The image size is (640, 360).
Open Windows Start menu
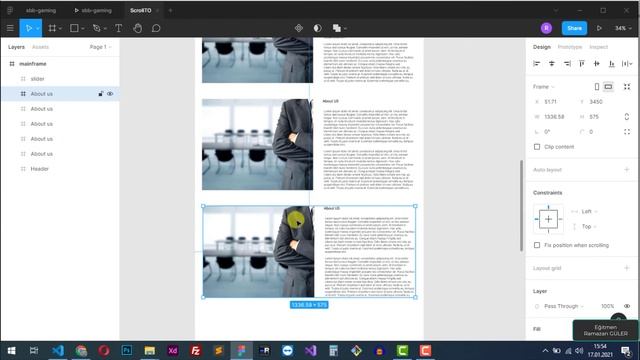(x=11, y=351)
